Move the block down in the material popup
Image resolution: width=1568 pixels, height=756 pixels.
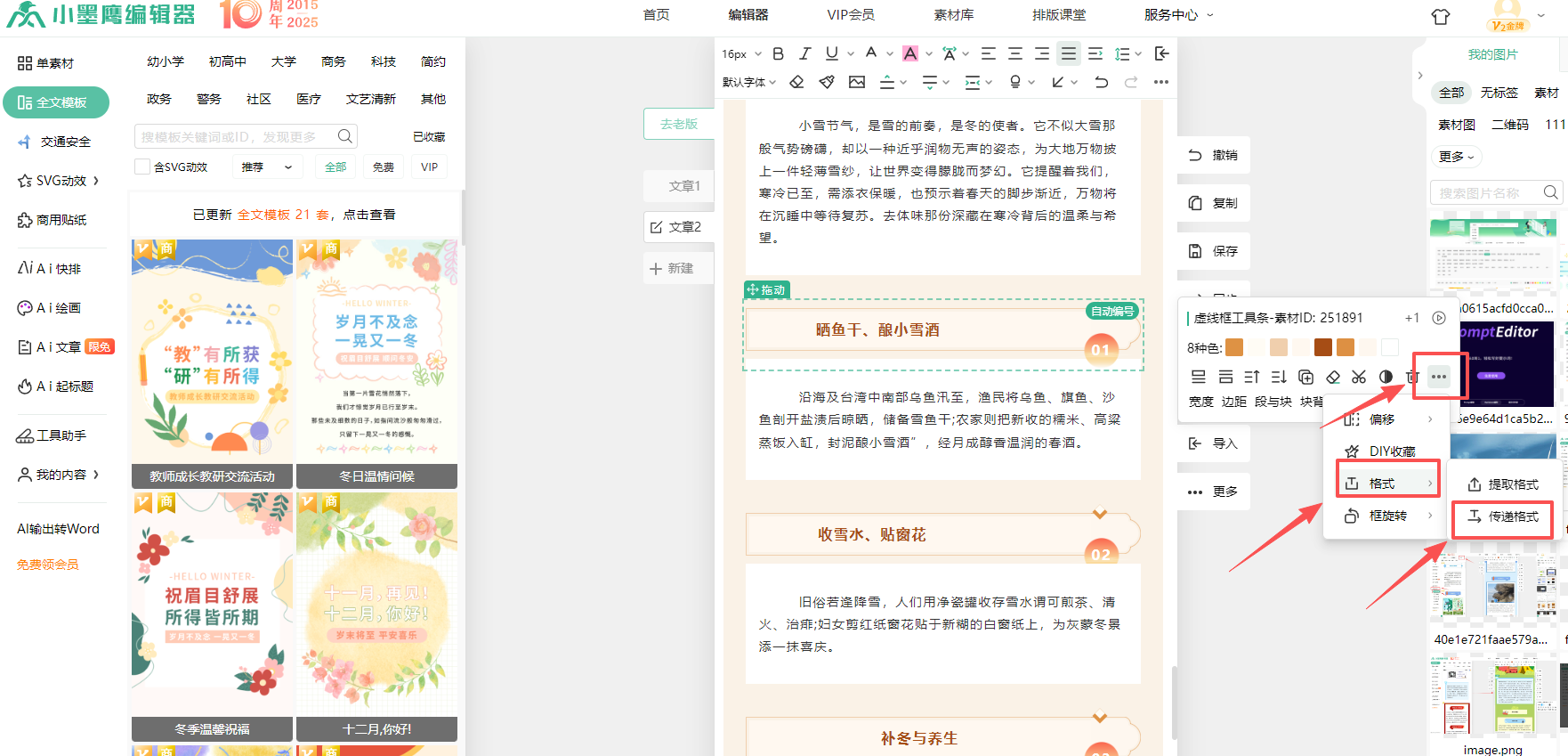(1279, 377)
